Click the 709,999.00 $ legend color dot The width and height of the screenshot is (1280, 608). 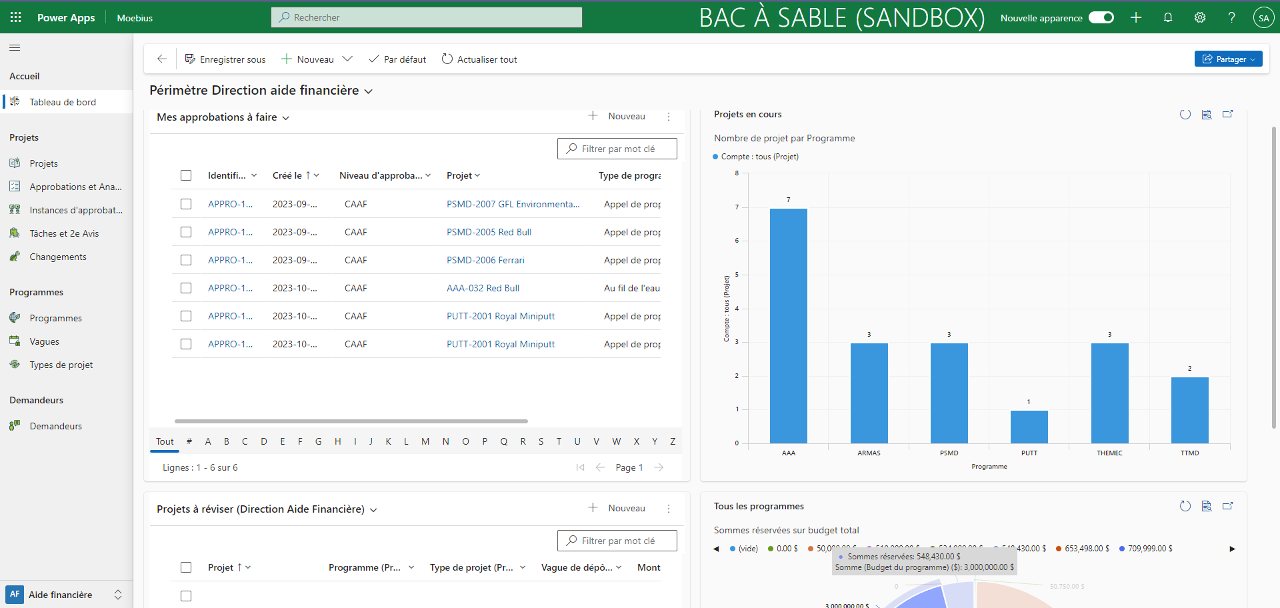1123,548
